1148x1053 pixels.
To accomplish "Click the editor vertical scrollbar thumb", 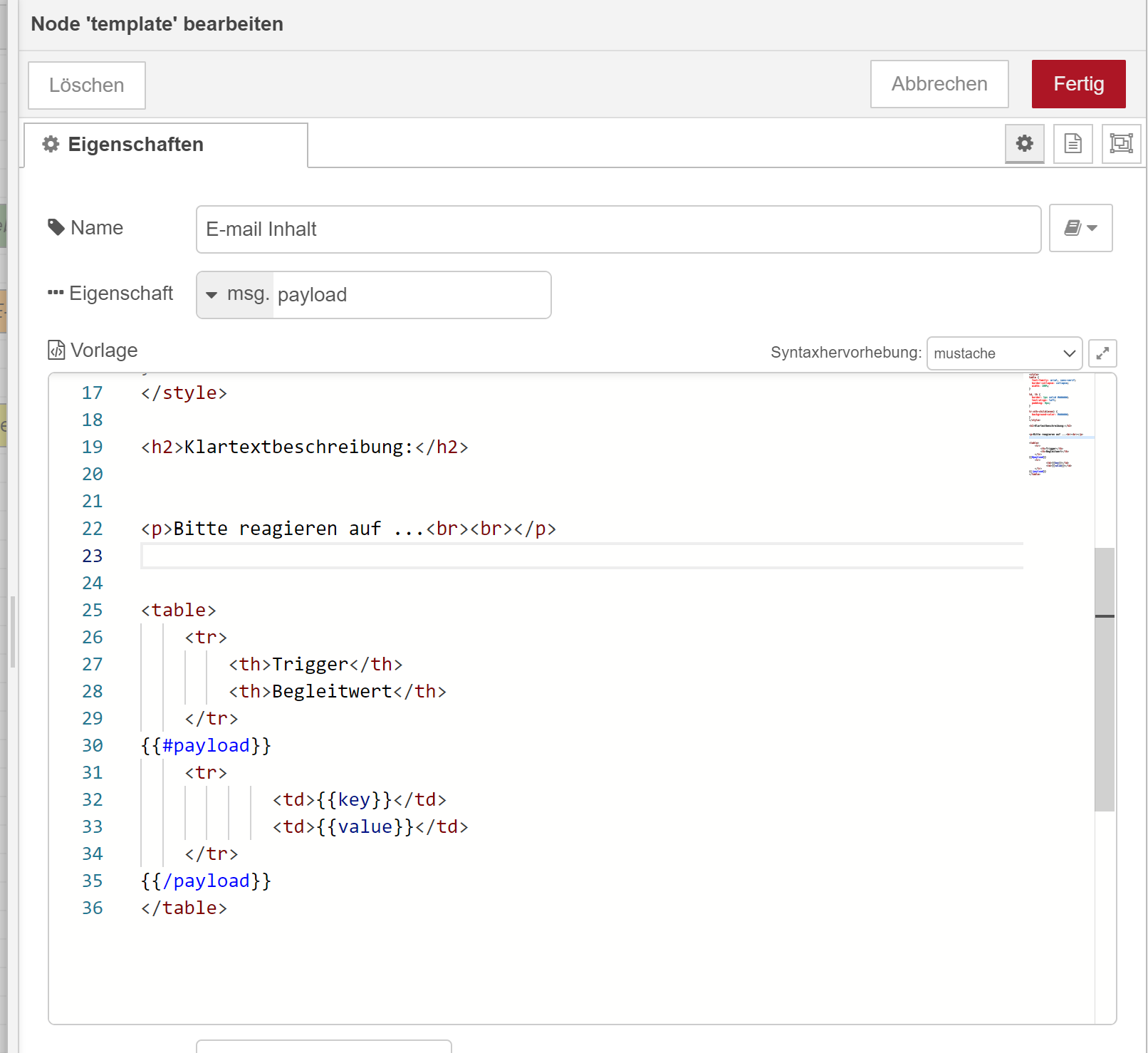I will (1105, 679).
